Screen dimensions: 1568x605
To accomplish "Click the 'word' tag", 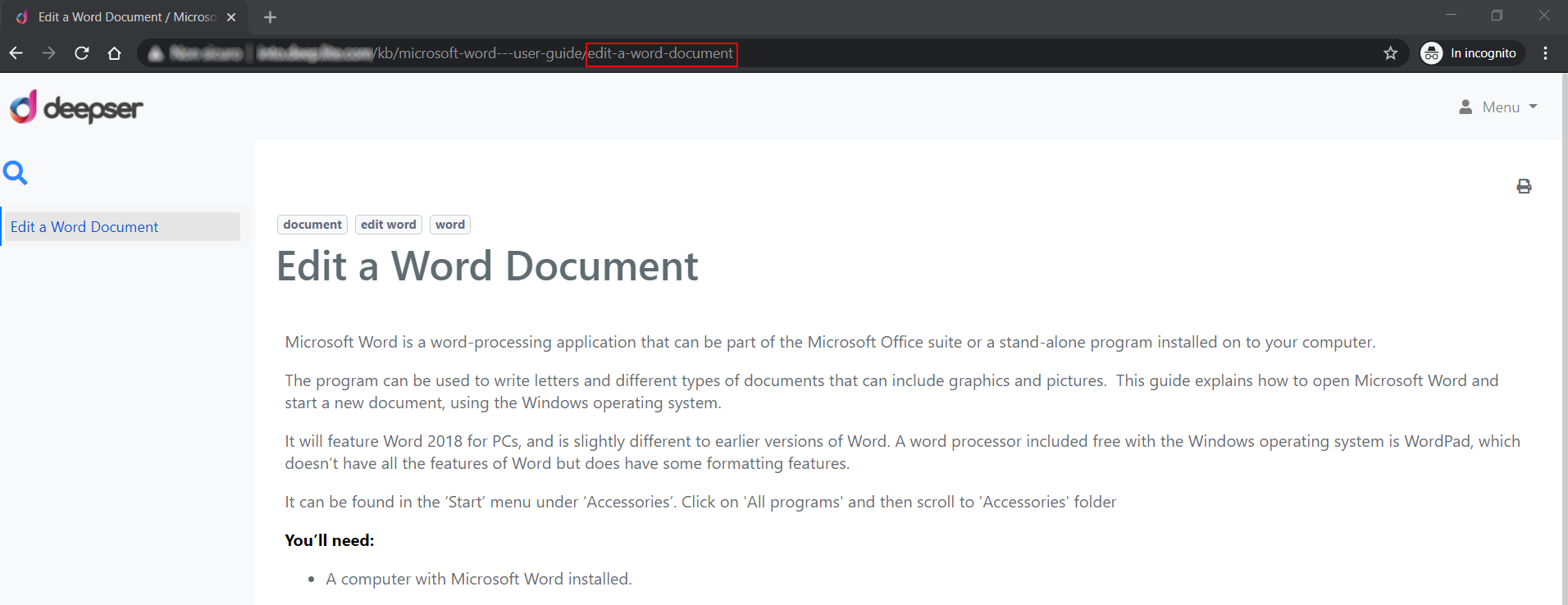I will click(450, 225).
